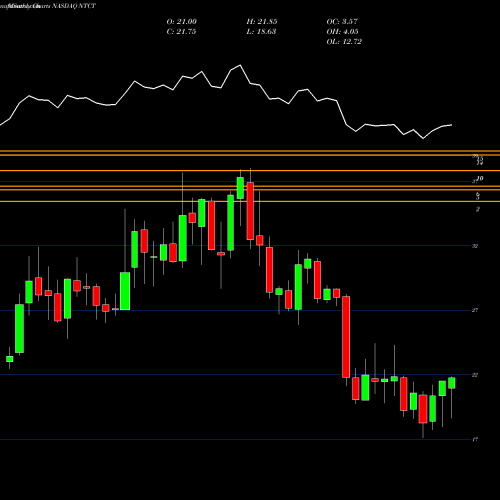Select the 'OC: 3.57' readout
Image resolution: width=500 pixels, height=500 pixels.
point(342,22)
